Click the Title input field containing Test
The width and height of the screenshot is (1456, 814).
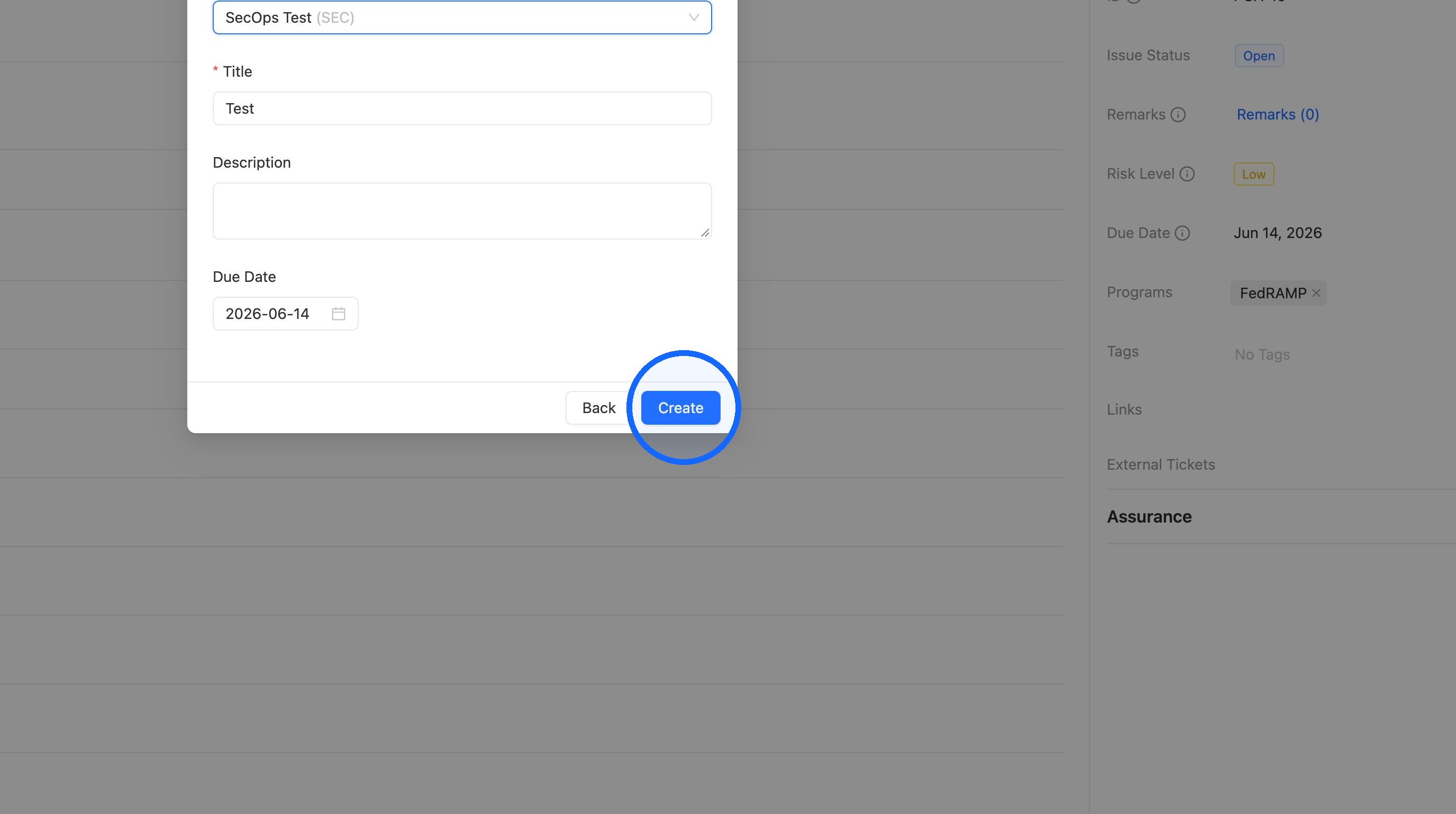click(462, 108)
